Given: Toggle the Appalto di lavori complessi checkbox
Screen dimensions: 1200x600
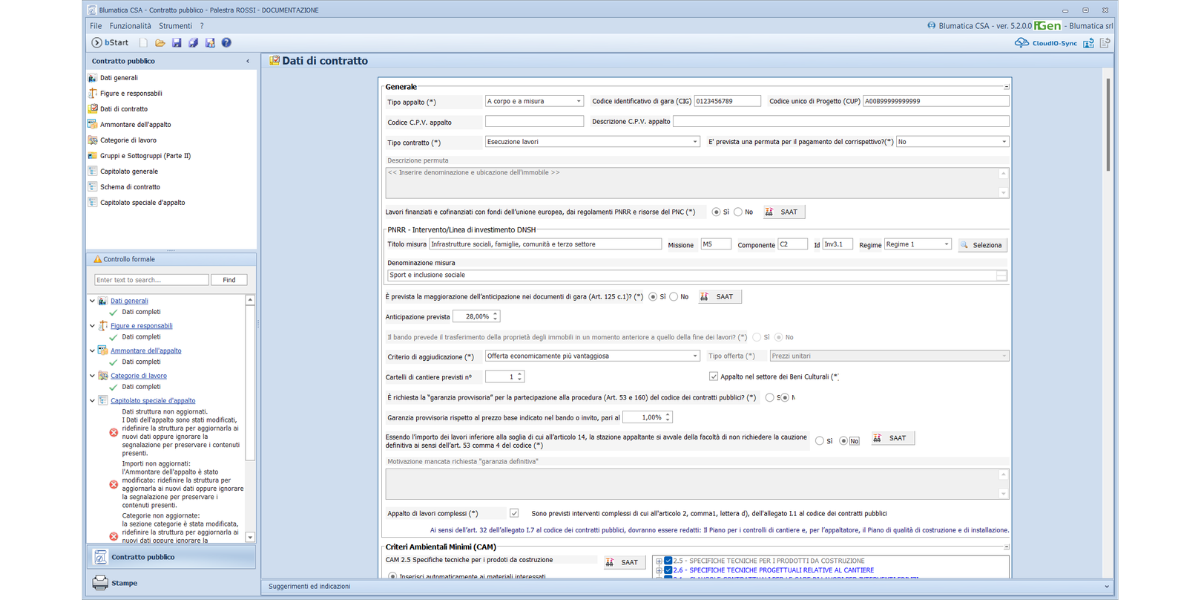Looking at the screenshot, I should click(x=514, y=513).
